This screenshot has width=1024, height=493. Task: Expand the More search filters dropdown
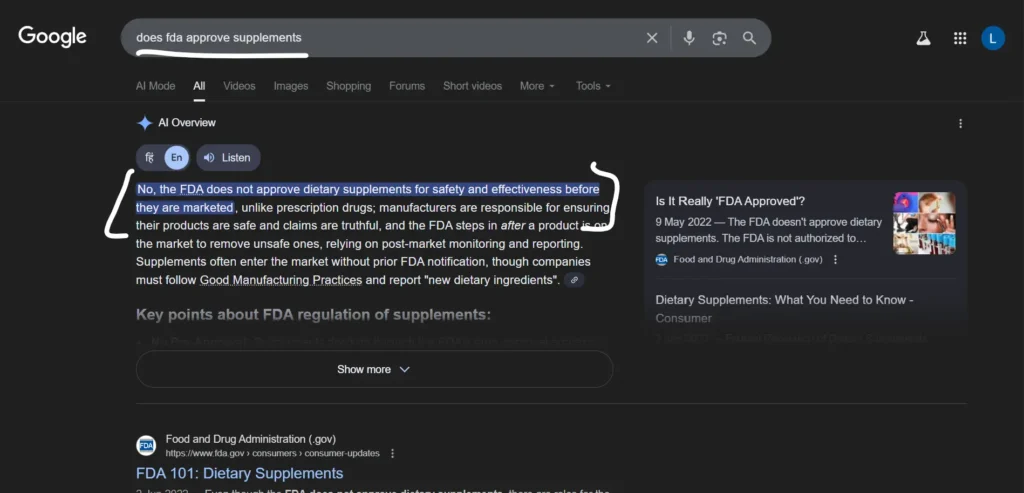(537, 86)
